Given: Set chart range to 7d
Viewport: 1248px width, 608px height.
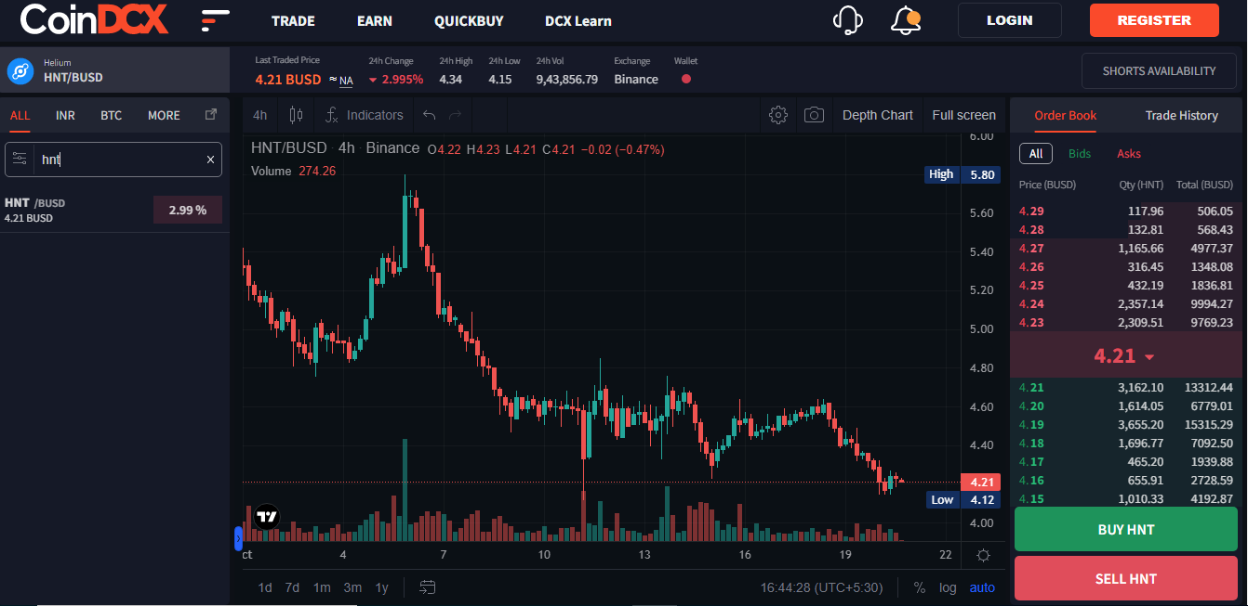Looking at the screenshot, I should click(292, 587).
